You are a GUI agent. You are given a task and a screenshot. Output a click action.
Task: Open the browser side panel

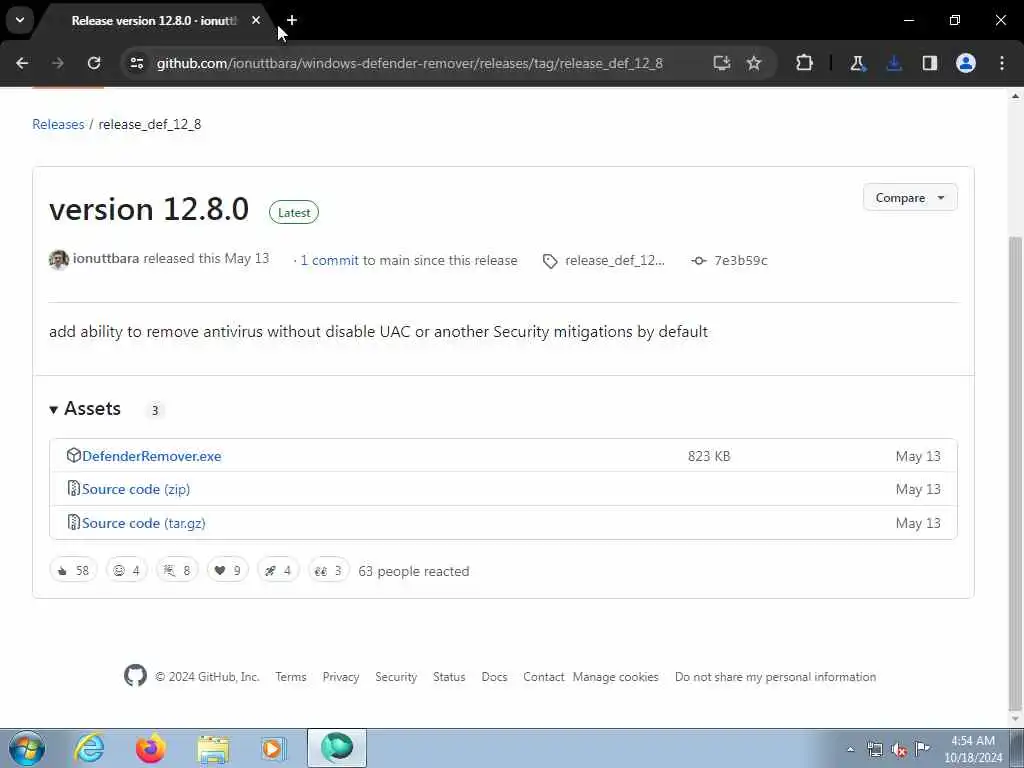[930, 63]
